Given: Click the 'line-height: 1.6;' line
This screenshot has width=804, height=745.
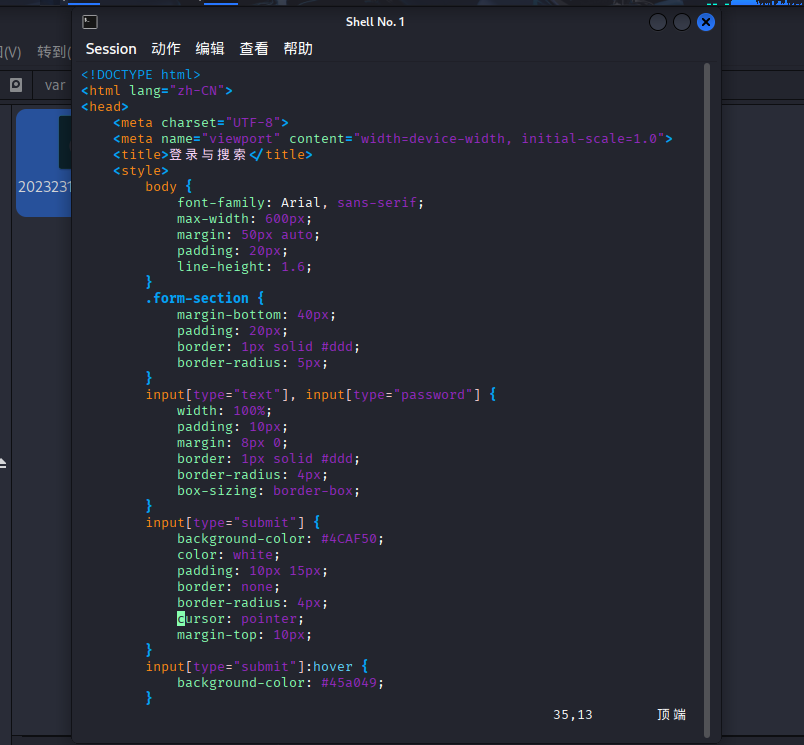Looking at the screenshot, I should [244, 267].
